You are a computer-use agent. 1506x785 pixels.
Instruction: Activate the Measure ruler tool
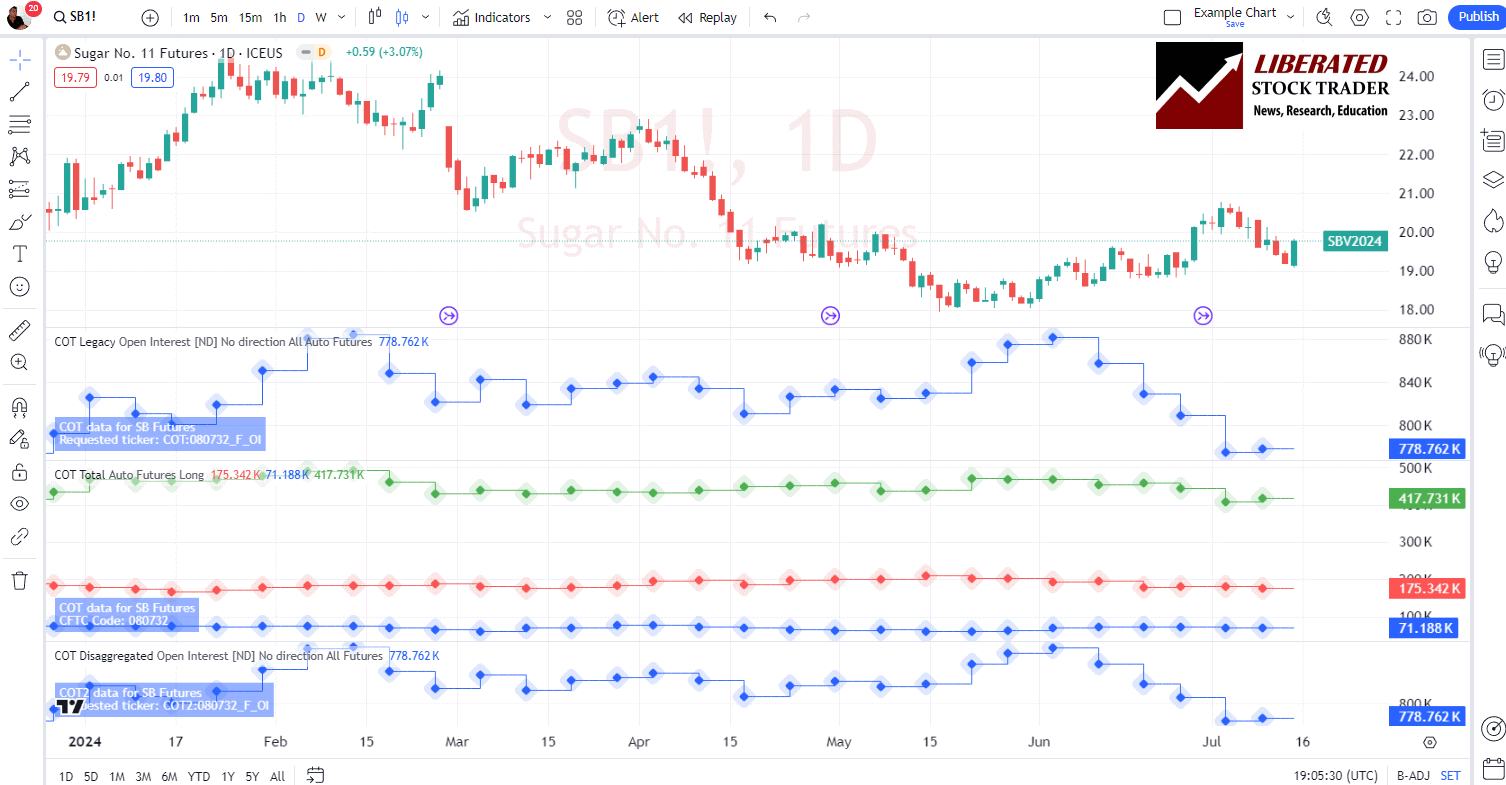point(19,329)
